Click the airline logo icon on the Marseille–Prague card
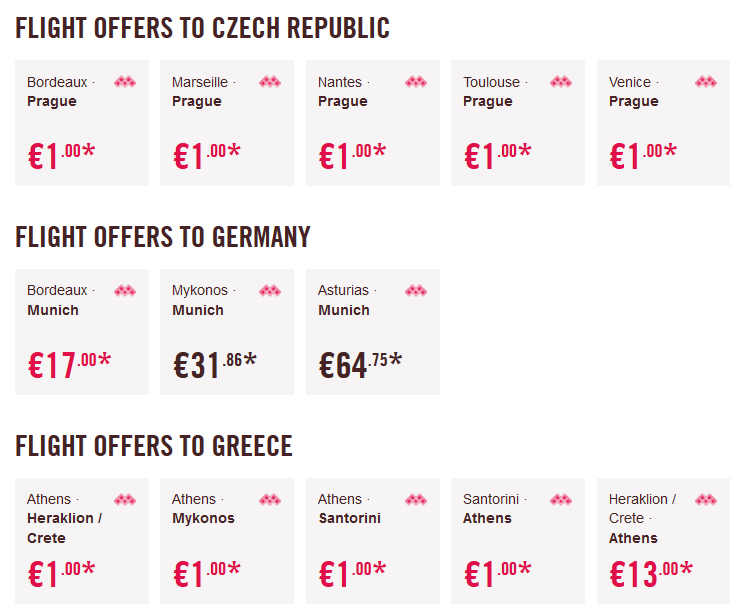The image size is (733, 610). click(x=270, y=82)
